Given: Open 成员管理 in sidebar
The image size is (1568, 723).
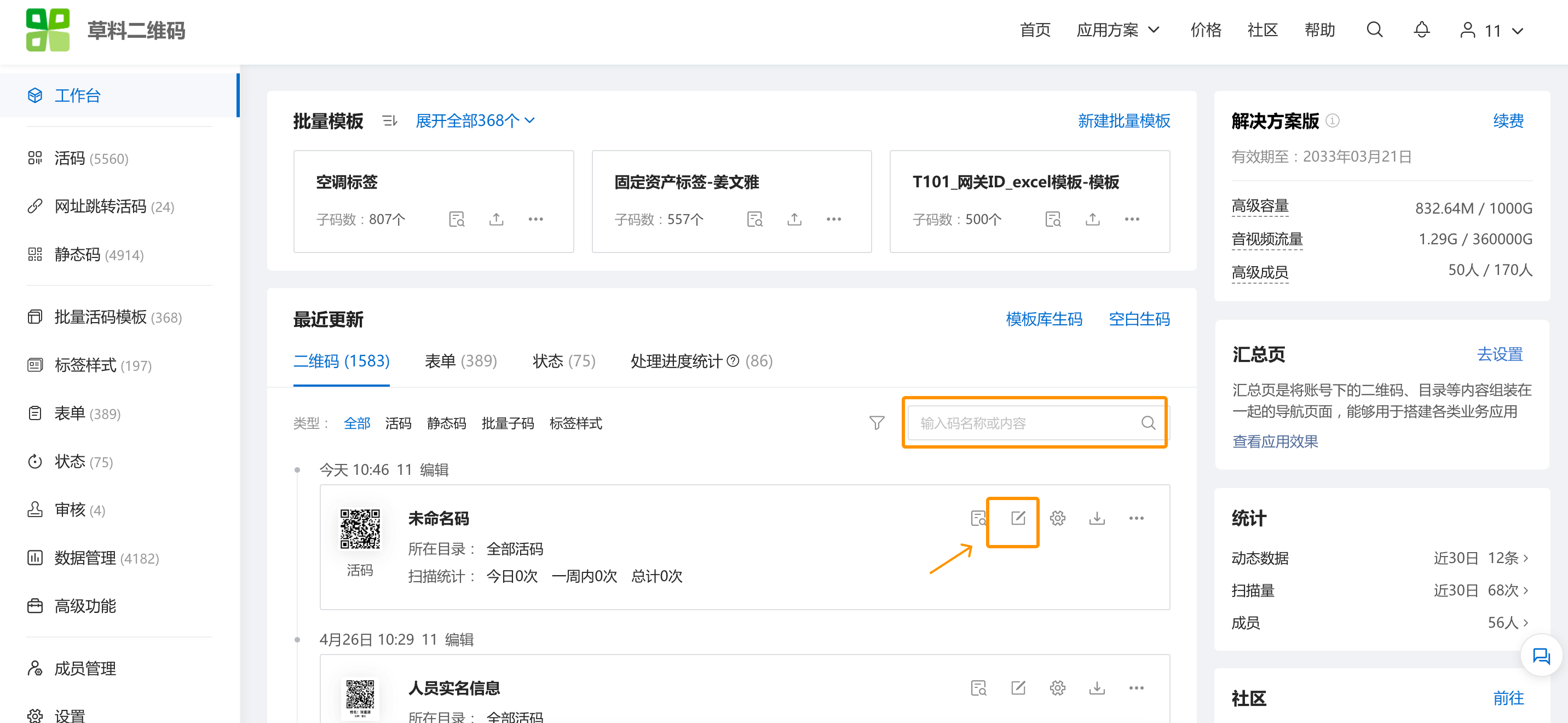Looking at the screenshot, I should (x=85, y=668).
